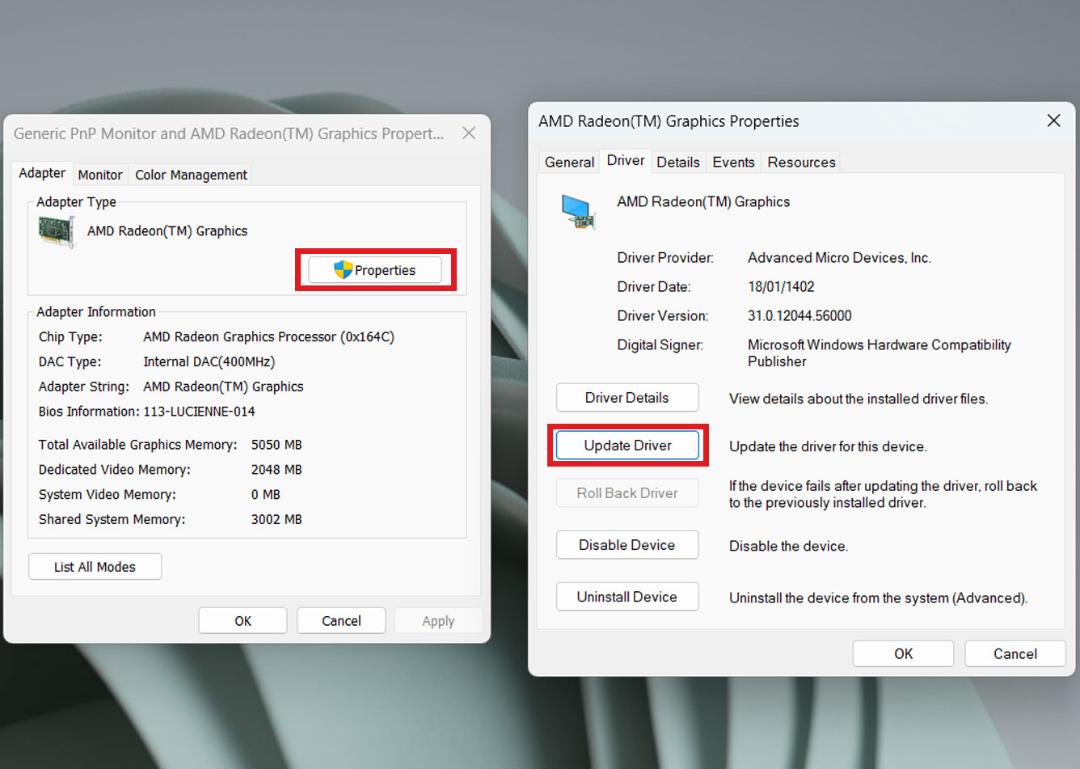Screen dimensions: 1080x769
Task: Cancel the AMD Radeon Properties dialog
Action: pyautogui.click(x=1015, y=654)
